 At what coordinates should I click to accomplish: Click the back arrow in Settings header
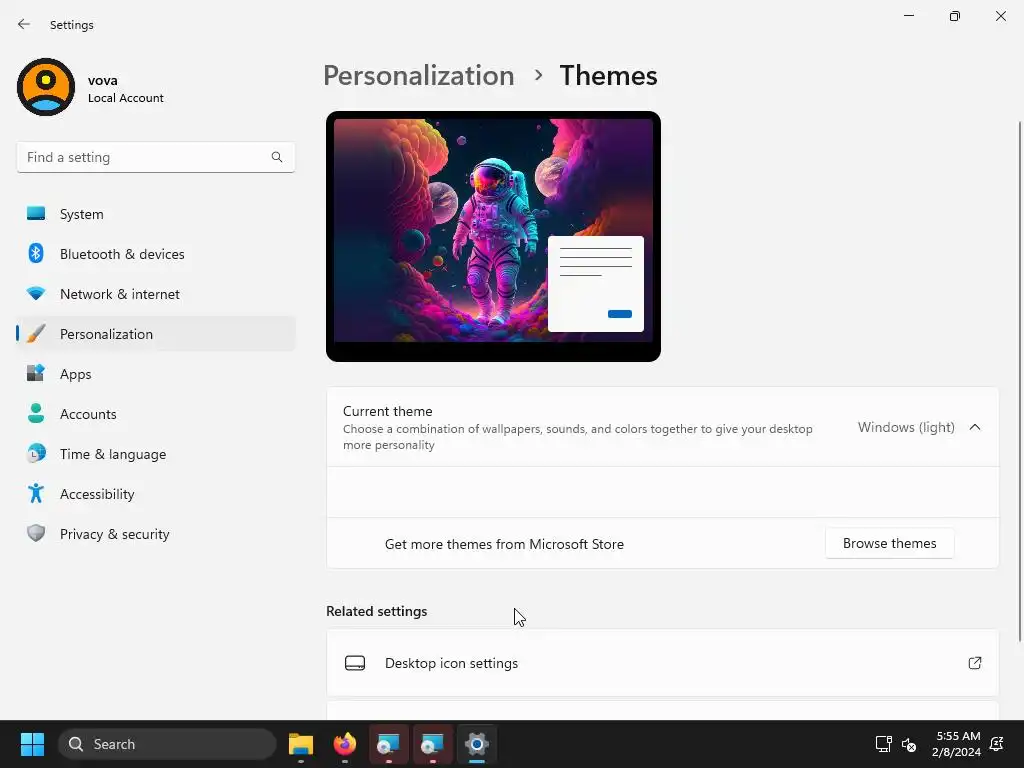tap(24, 24)
